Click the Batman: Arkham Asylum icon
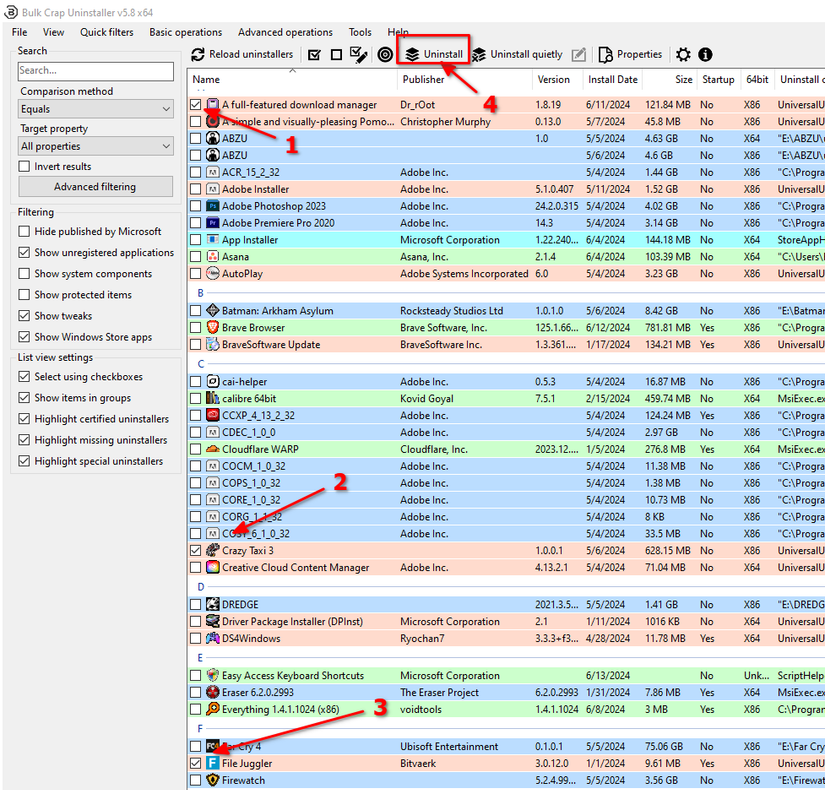Viewport: 825px width, 790px height. click(x=213, y=310)
